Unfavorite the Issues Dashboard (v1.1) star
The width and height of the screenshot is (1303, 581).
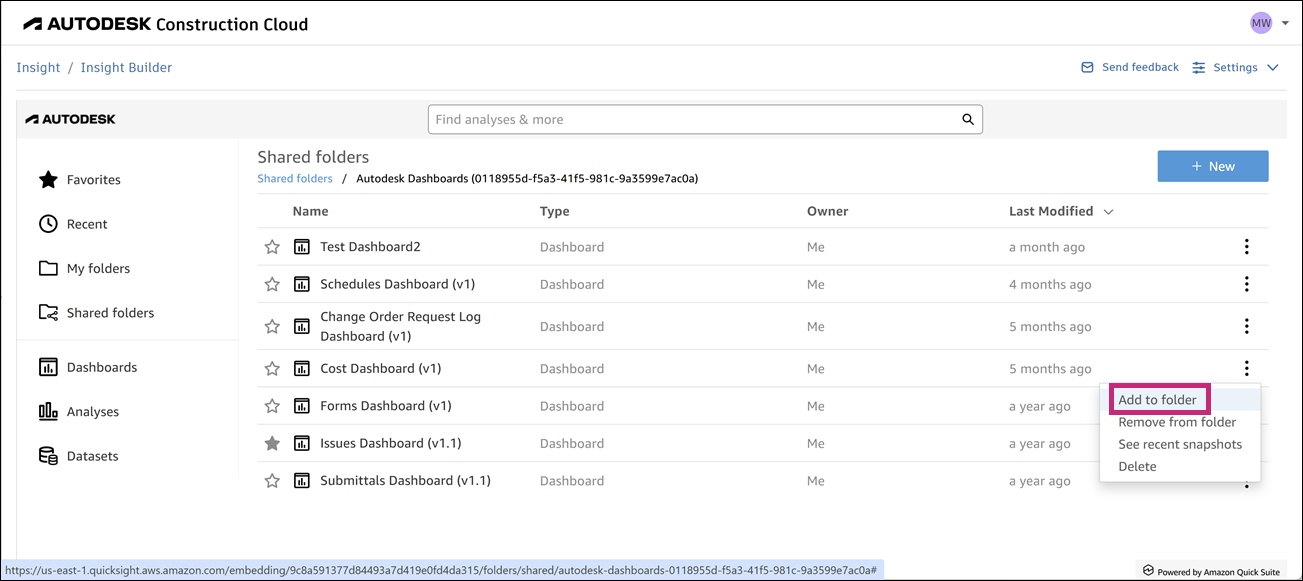pyautogui.click(x=272, y=443)
